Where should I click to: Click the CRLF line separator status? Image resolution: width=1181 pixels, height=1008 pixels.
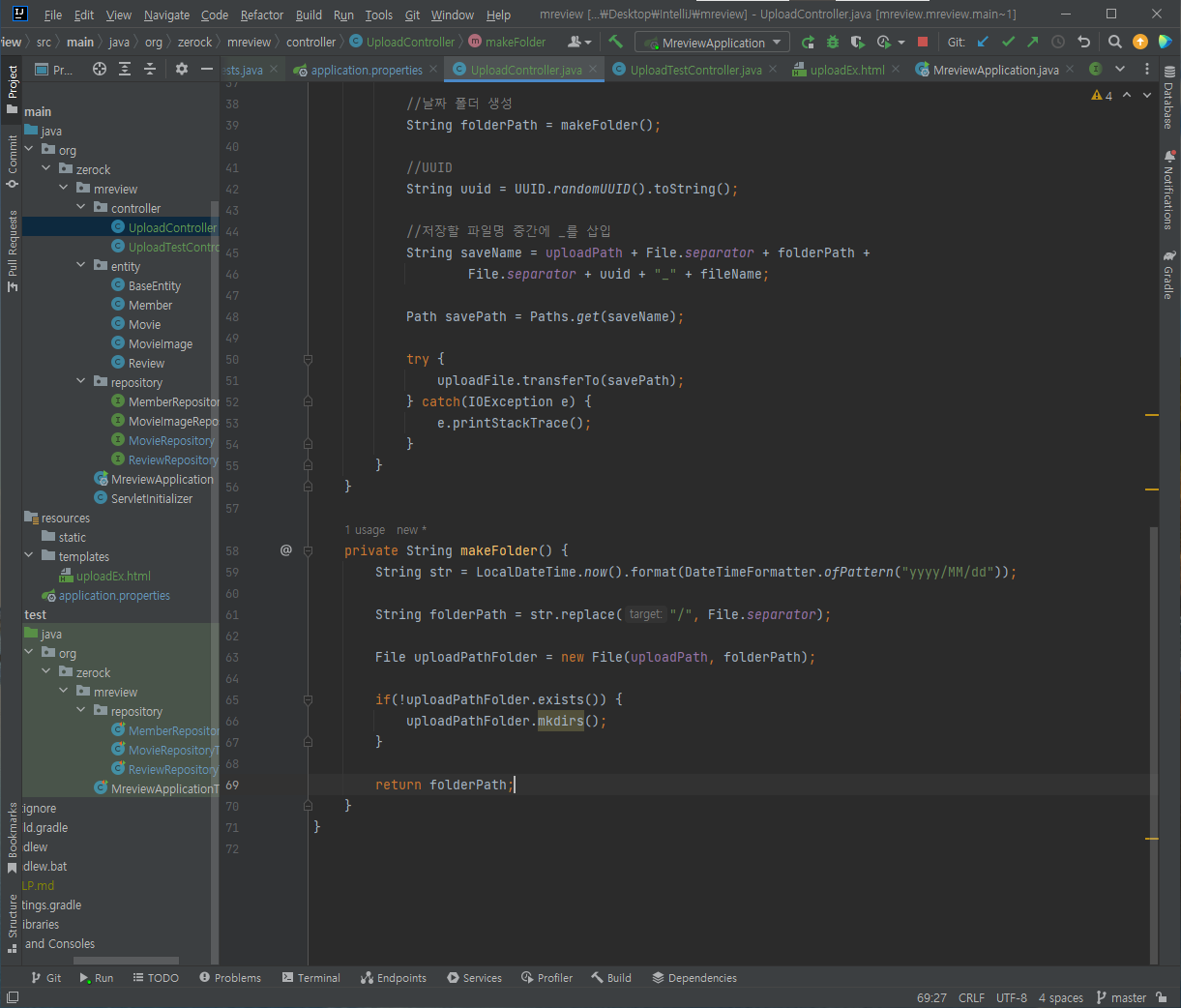click(x=971, y=997)
